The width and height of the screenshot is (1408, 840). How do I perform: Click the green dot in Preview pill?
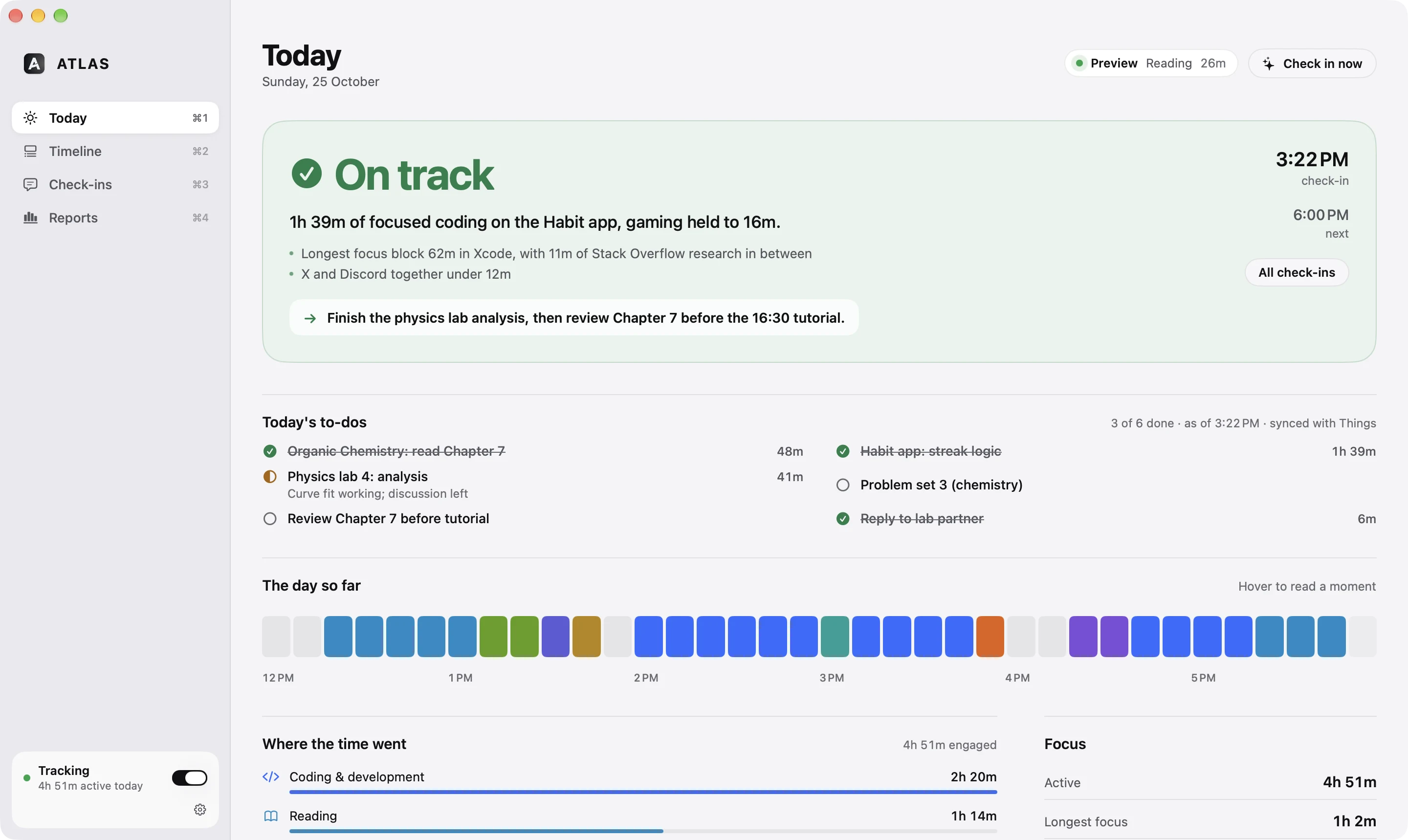[x=1079, y=63]
